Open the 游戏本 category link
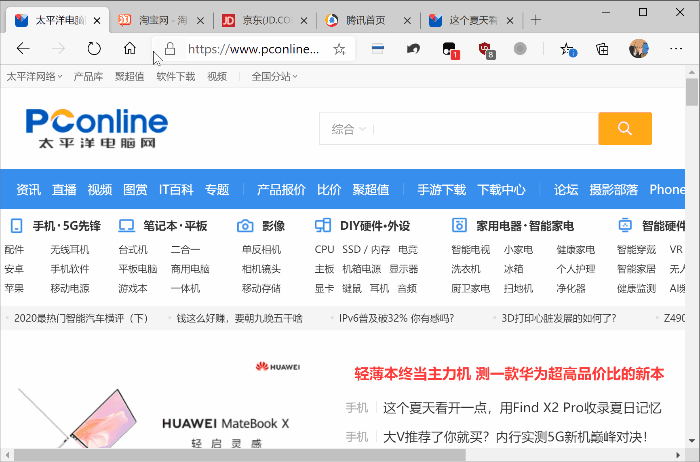The height and width of the screenshot is (462, 700). tap(133, 288)
